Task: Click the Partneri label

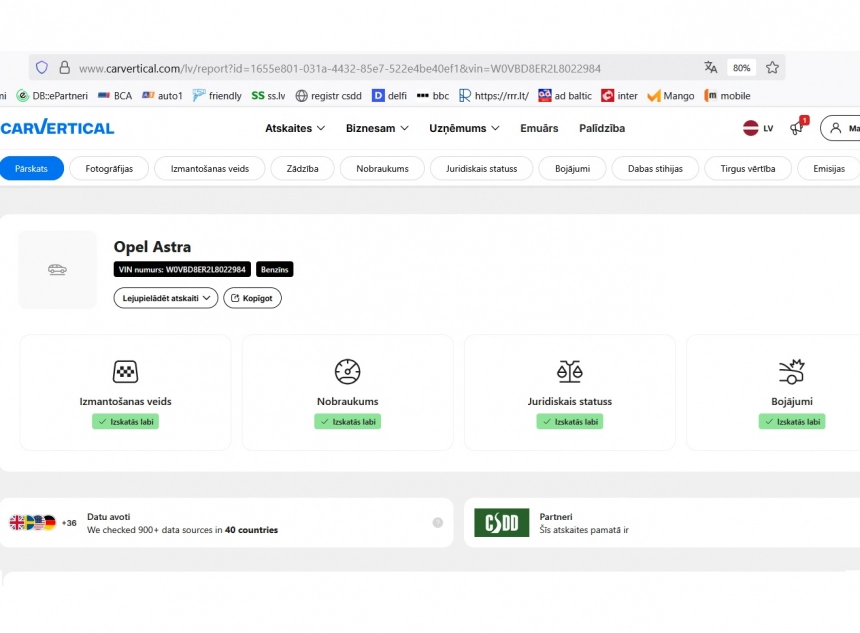Action: pyautogui.click(x=556, y=517)
